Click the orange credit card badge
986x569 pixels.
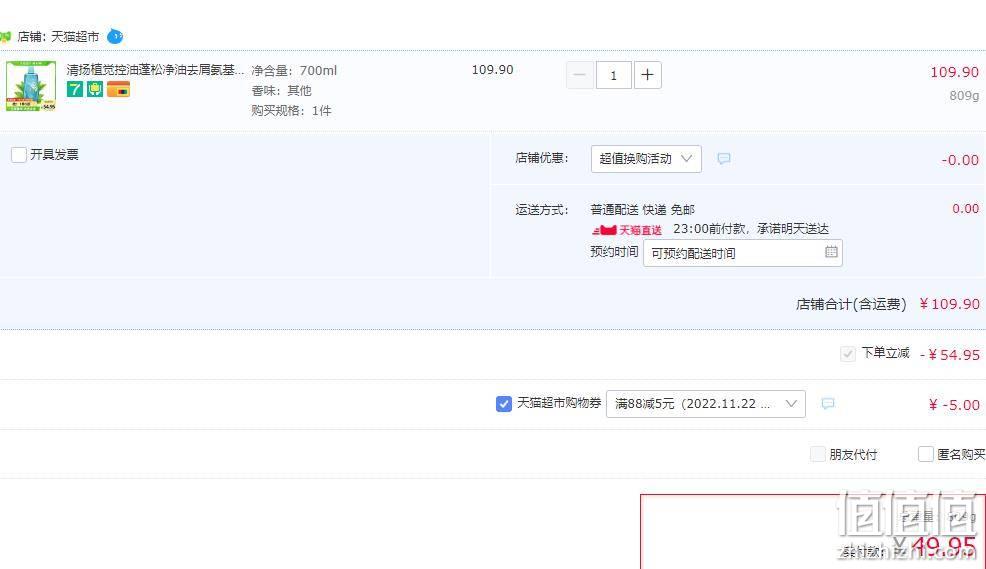coord(118,89)
